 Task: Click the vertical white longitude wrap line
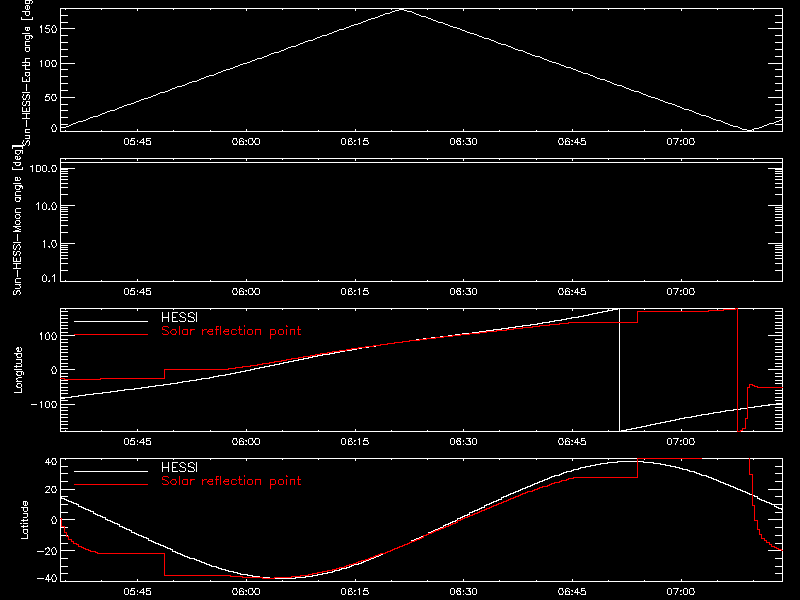click(619, 370)
